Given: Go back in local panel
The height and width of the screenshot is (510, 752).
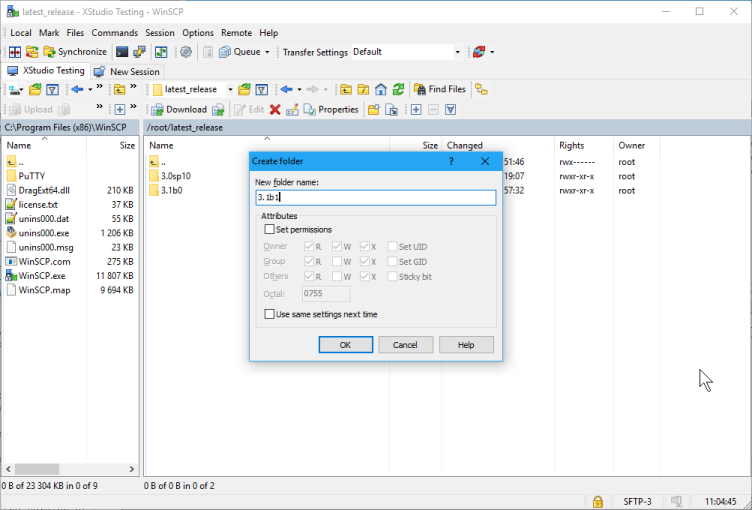Looking at the screenshot, I should pyautogui.click(x=77, y=90).
